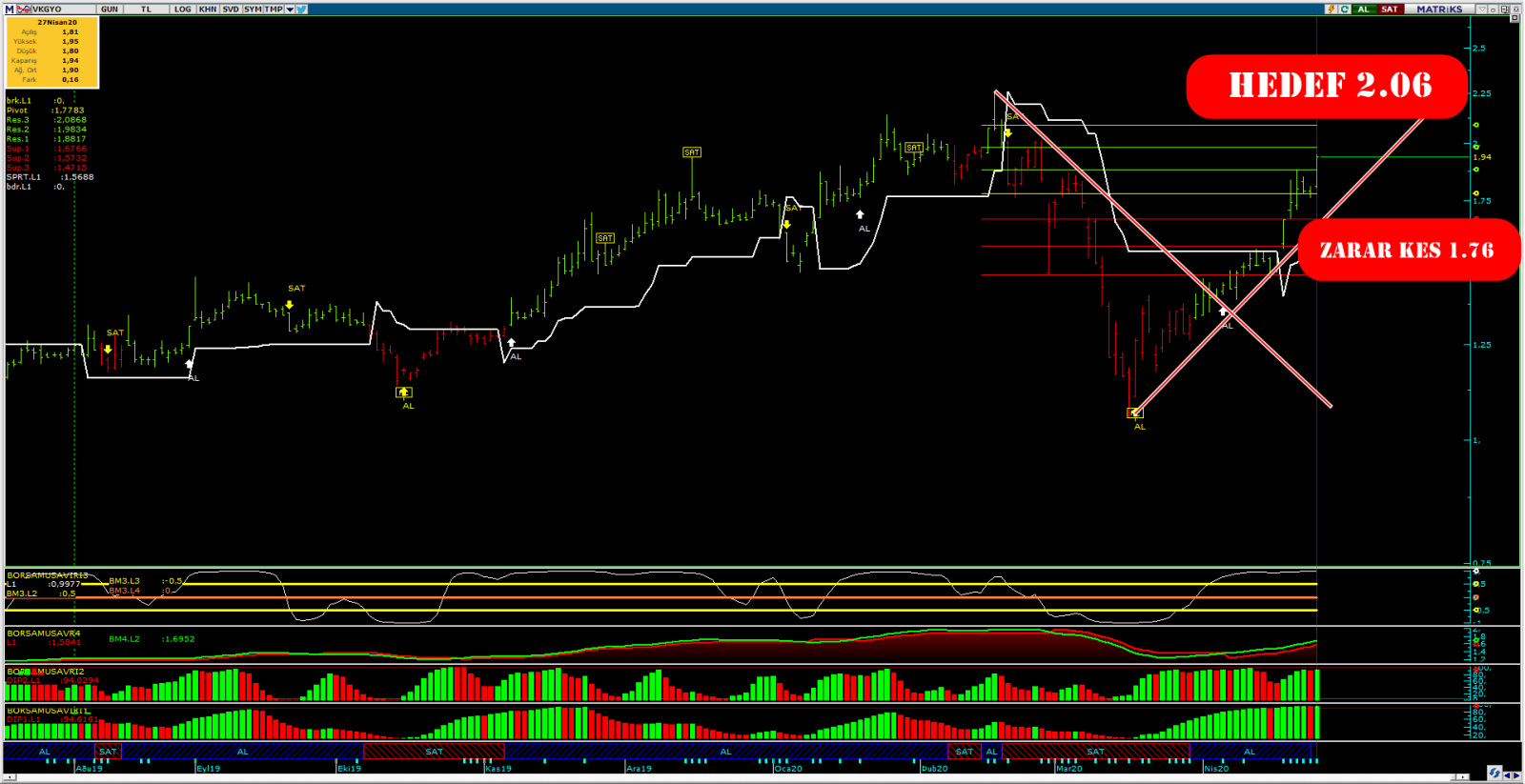Toggle the KHN option in toolbar

click(208, 9)
